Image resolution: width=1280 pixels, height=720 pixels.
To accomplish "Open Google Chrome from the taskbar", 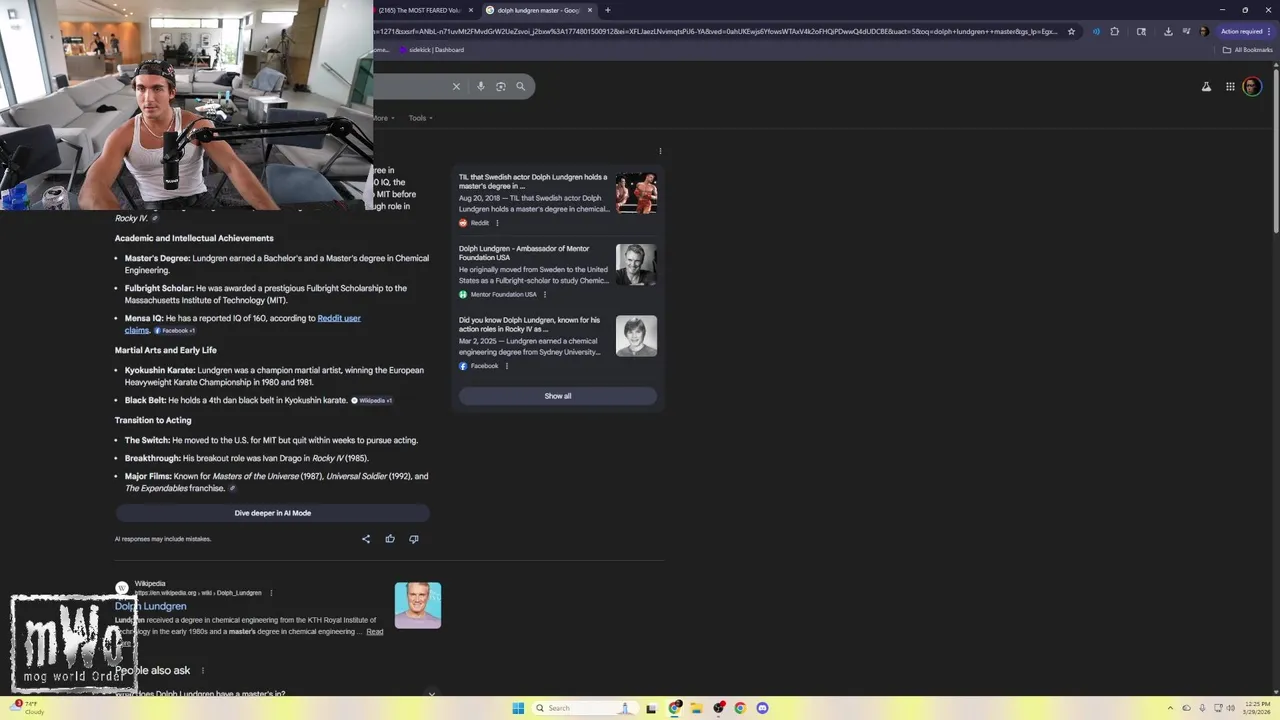I will (x=740, y=708).
